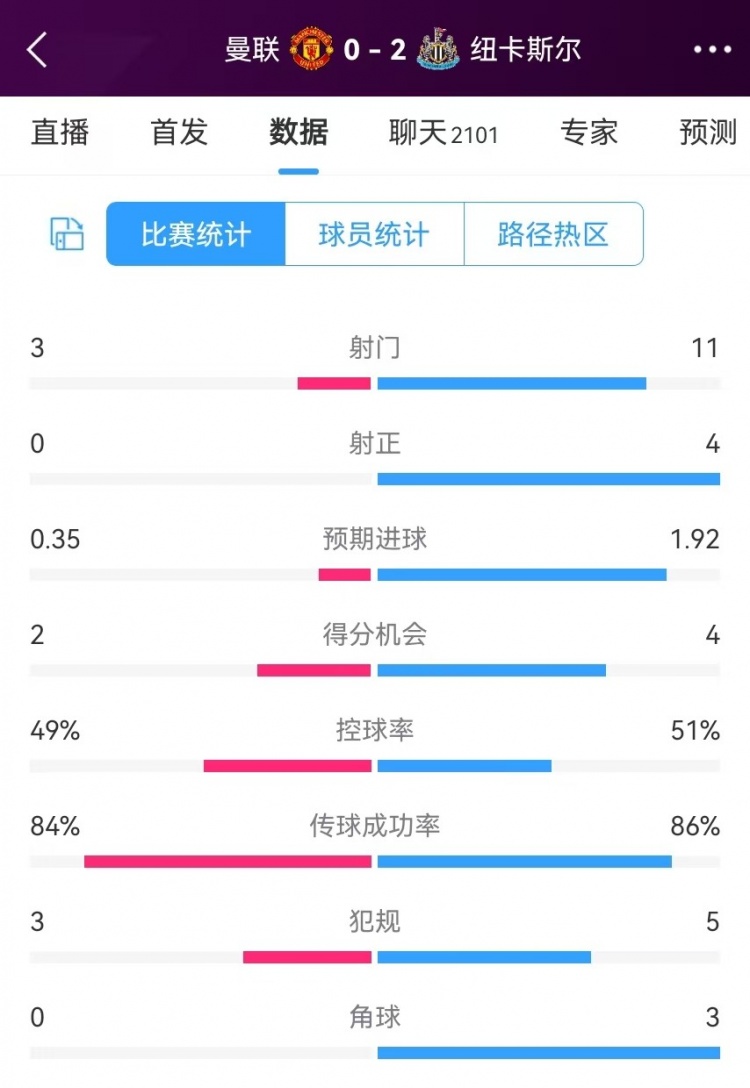Tap the 0 - 2 match score

pyautogui.click(x=374, y=49)
